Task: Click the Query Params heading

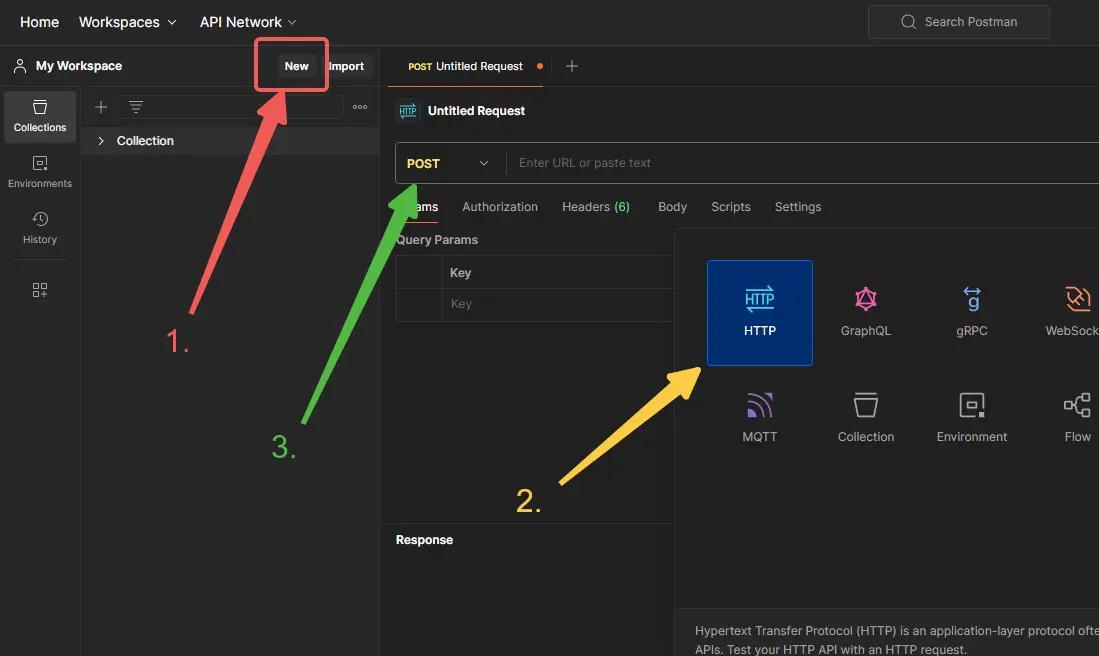Action: 437,240
